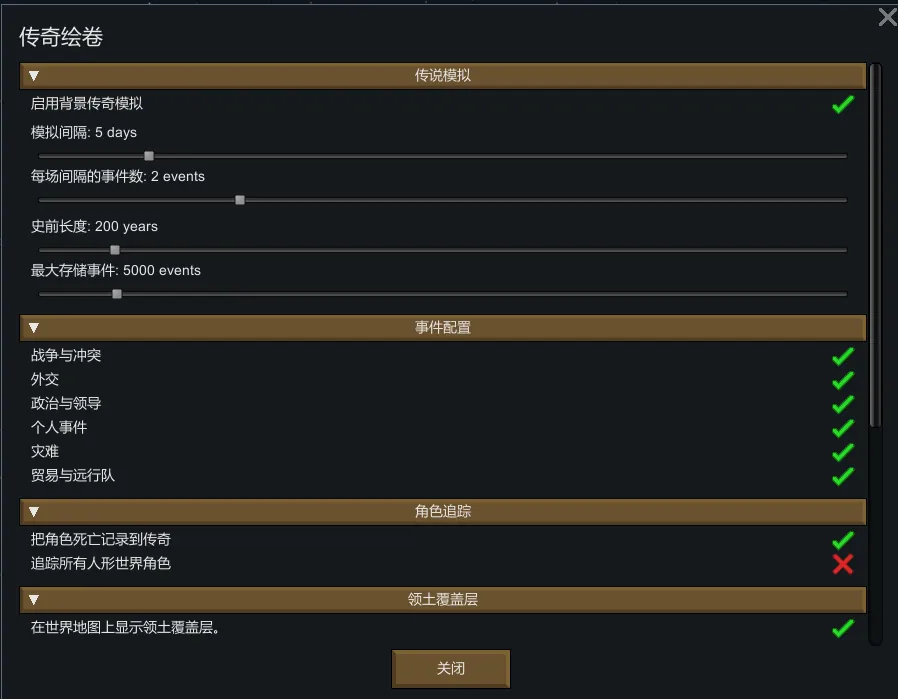Disable the 灾难 events checkmark

coord(843,452)
